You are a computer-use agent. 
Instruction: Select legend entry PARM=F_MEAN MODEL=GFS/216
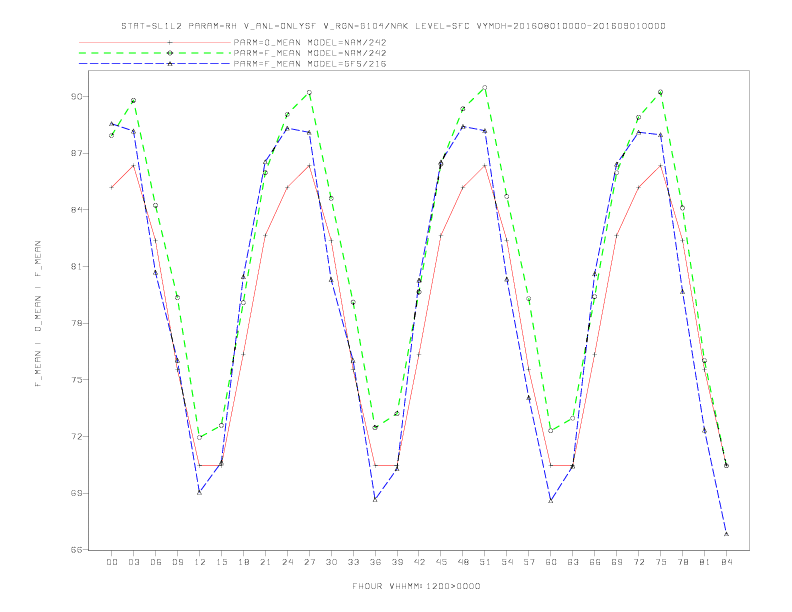310,64
